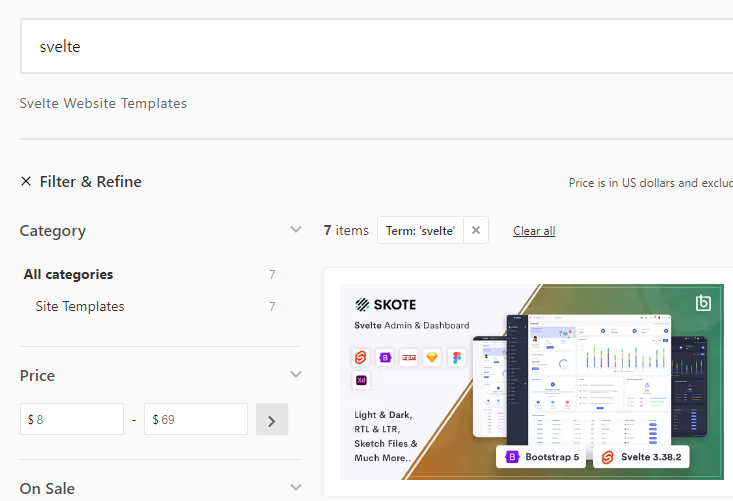This screenshot has height=501, width=733.
Task: Click the Filter & Refine label
Action: pos(91,182)
